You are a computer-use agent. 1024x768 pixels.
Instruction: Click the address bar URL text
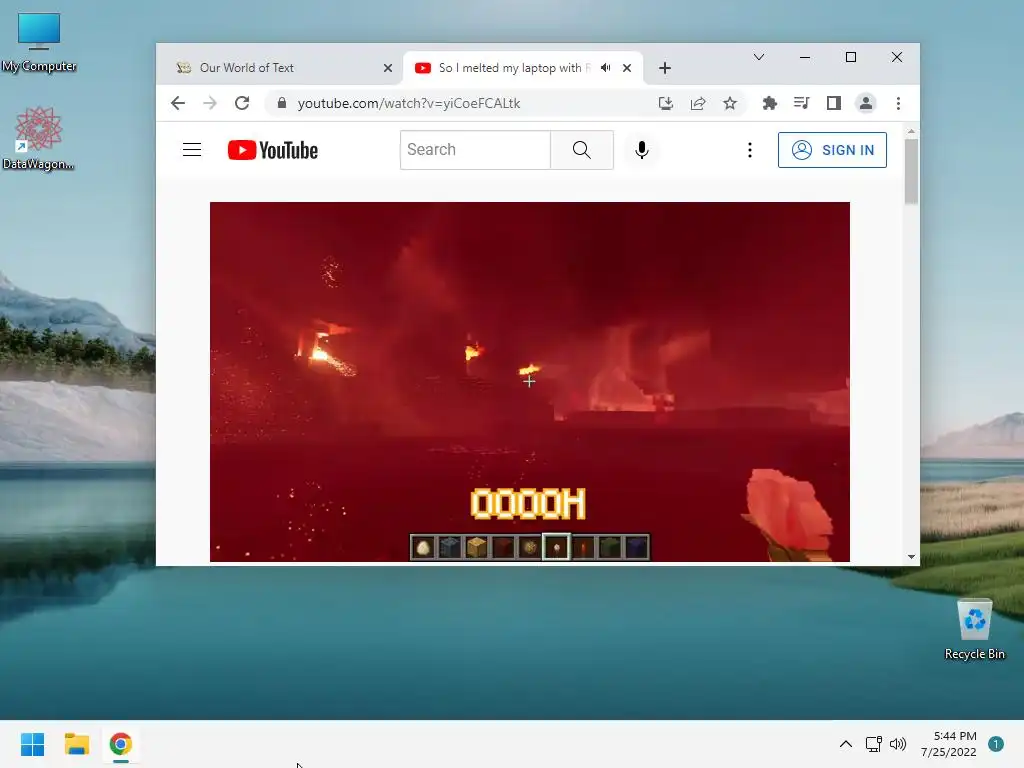click(x=409, y=103)
